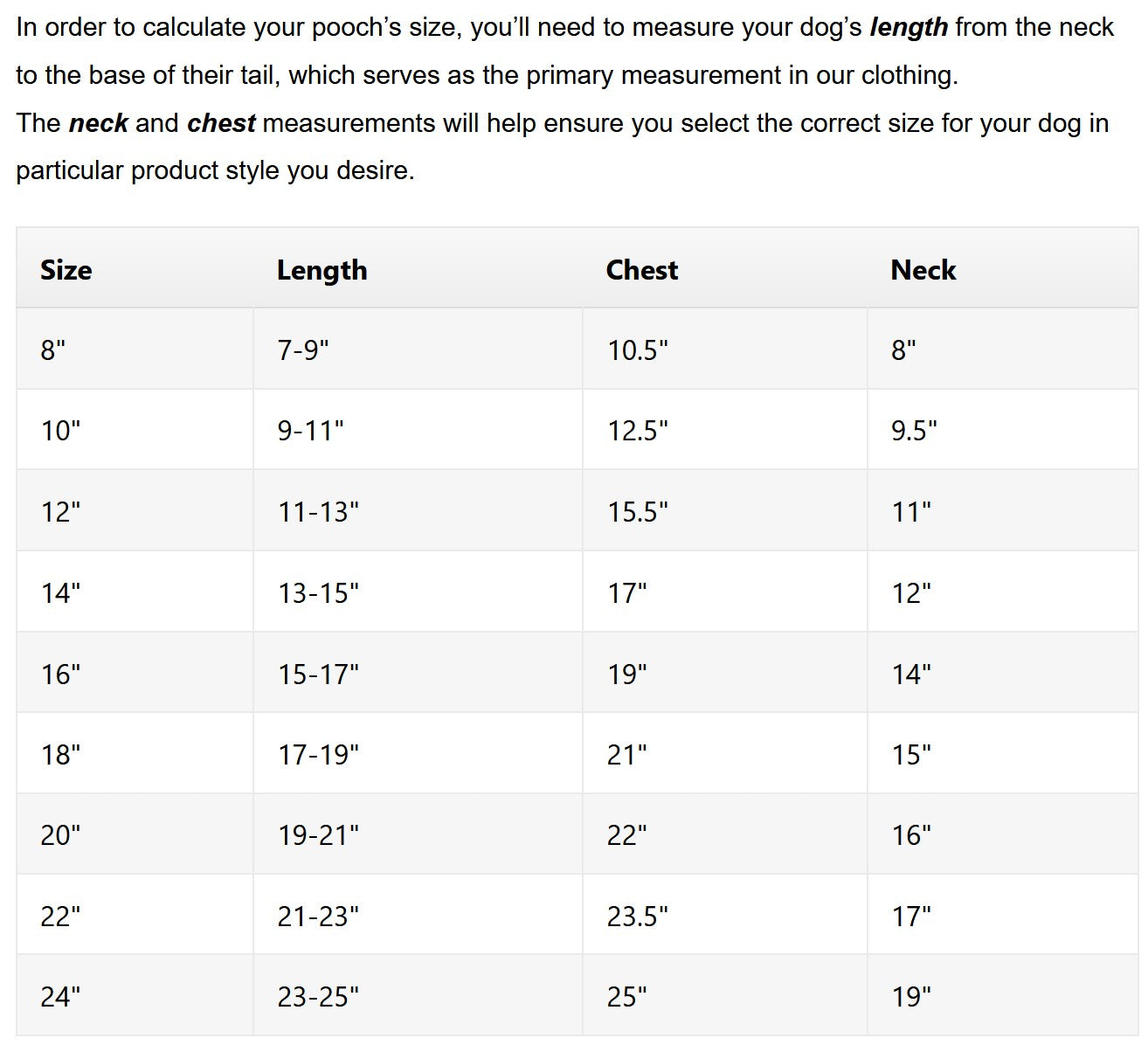Select the 23.5" chest cell
This screenshot has width=1148, height=1045.
pyautogui.click(x=638, y=917)
